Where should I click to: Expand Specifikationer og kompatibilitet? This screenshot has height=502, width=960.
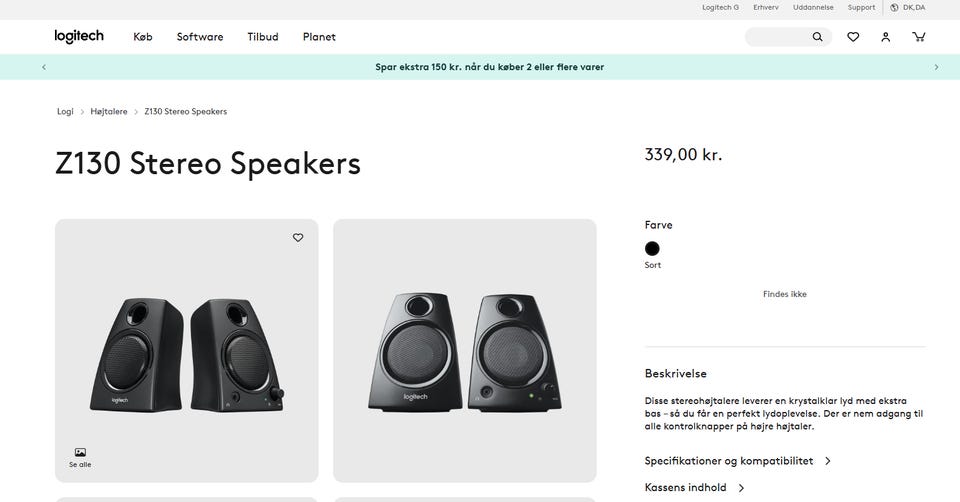coord(738,461)
